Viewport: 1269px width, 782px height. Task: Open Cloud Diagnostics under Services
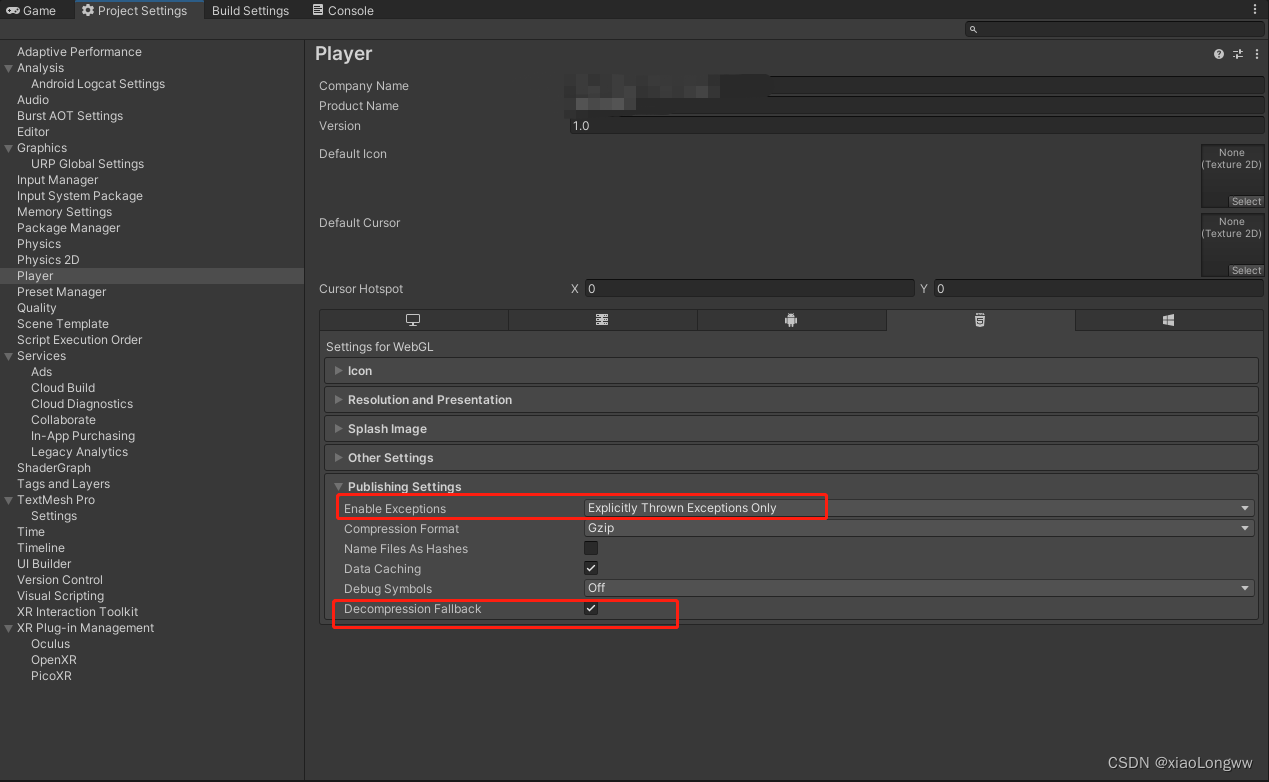click(82, 404)
